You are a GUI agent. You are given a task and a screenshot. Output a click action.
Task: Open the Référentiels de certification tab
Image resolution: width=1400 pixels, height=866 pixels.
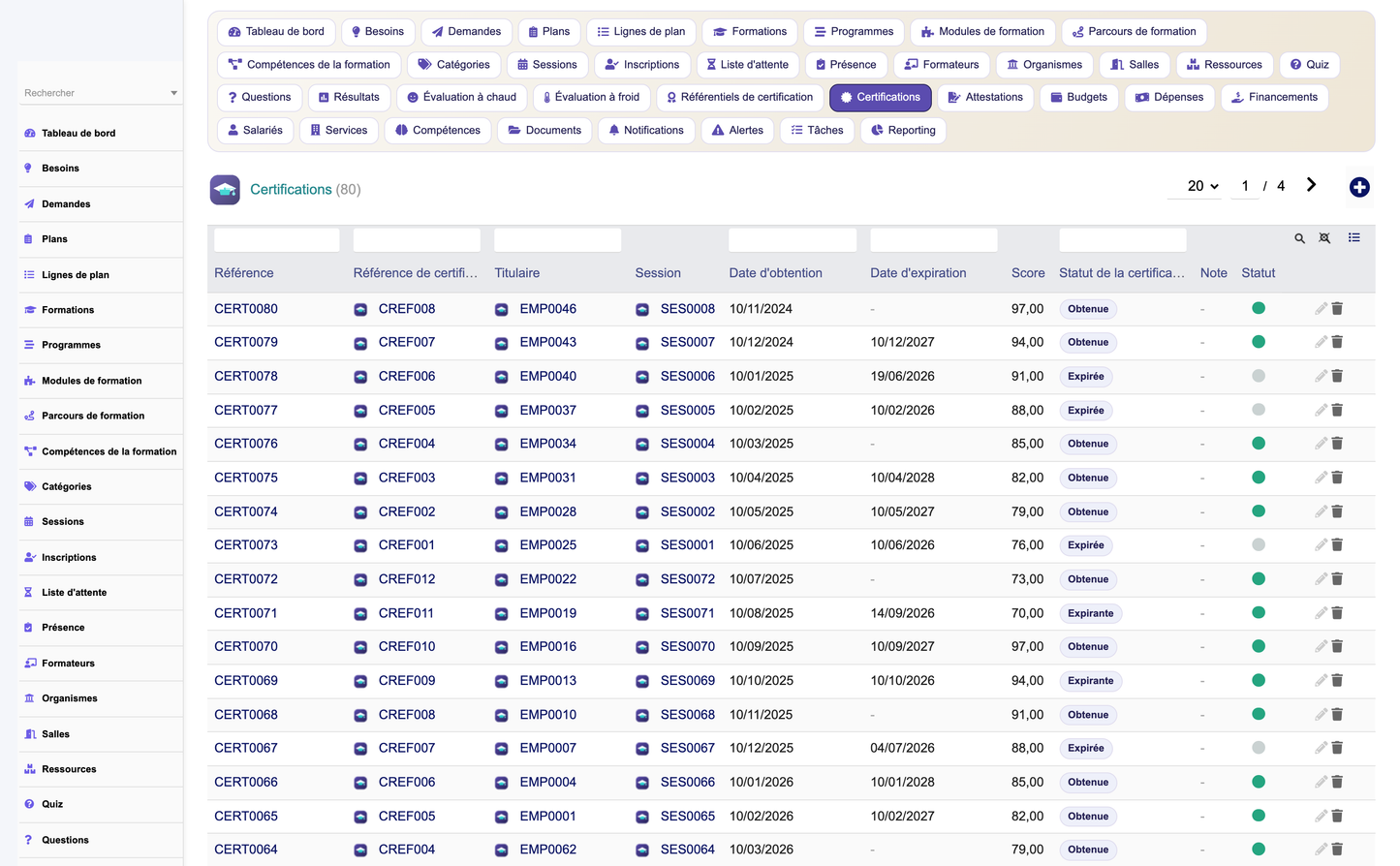(x=740, y=97)
